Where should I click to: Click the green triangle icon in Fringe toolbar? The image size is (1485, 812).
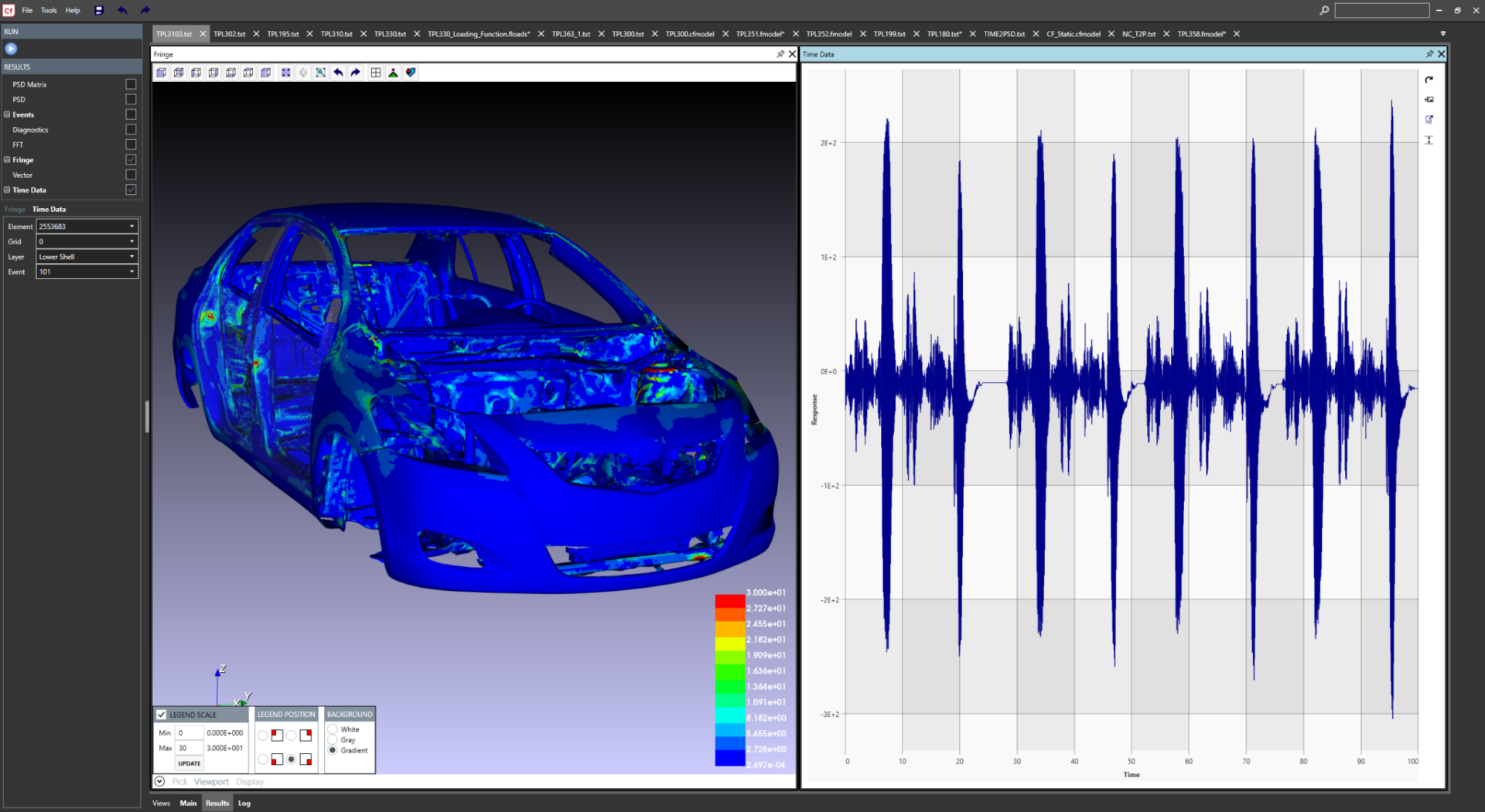393,73
